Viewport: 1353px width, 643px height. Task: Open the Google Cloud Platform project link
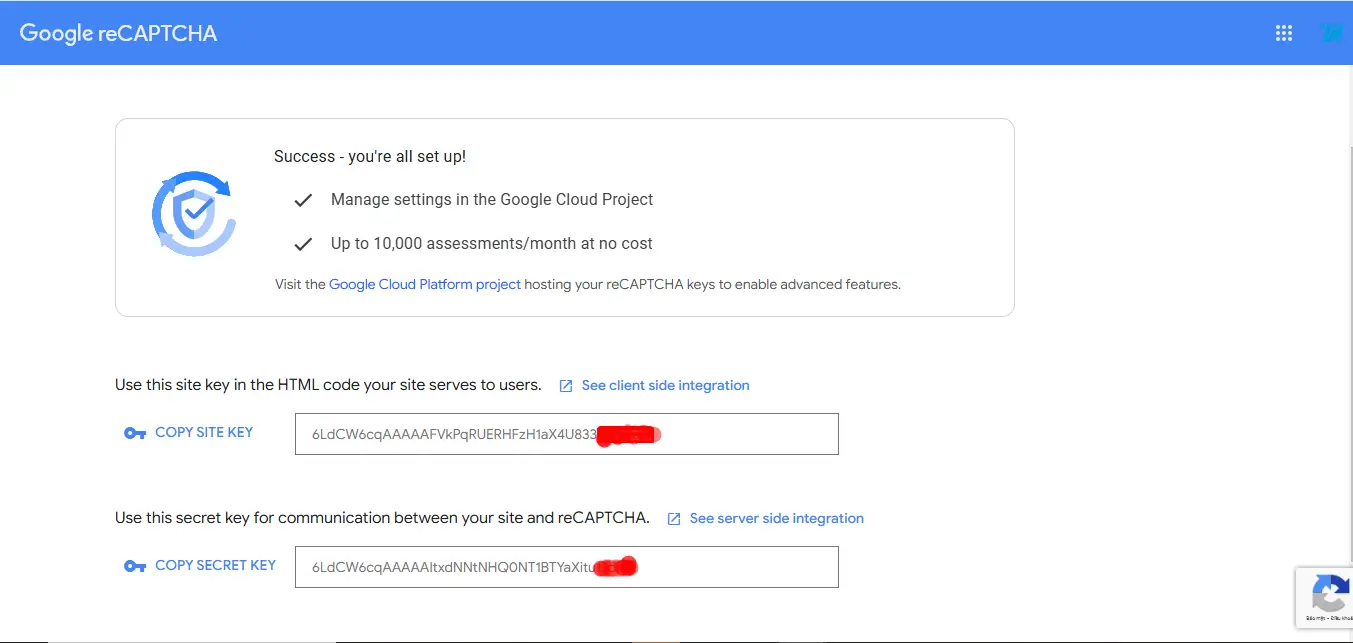[425, 284]
